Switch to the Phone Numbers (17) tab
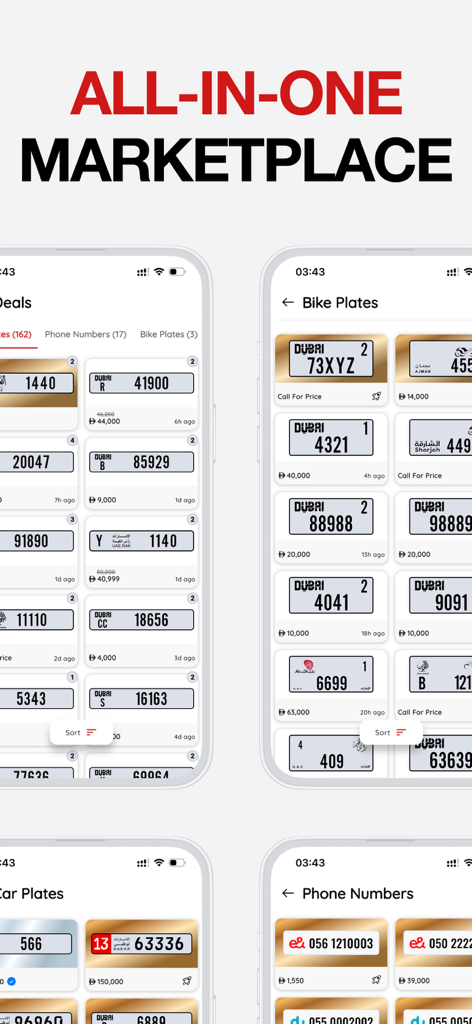 point(86,334)
